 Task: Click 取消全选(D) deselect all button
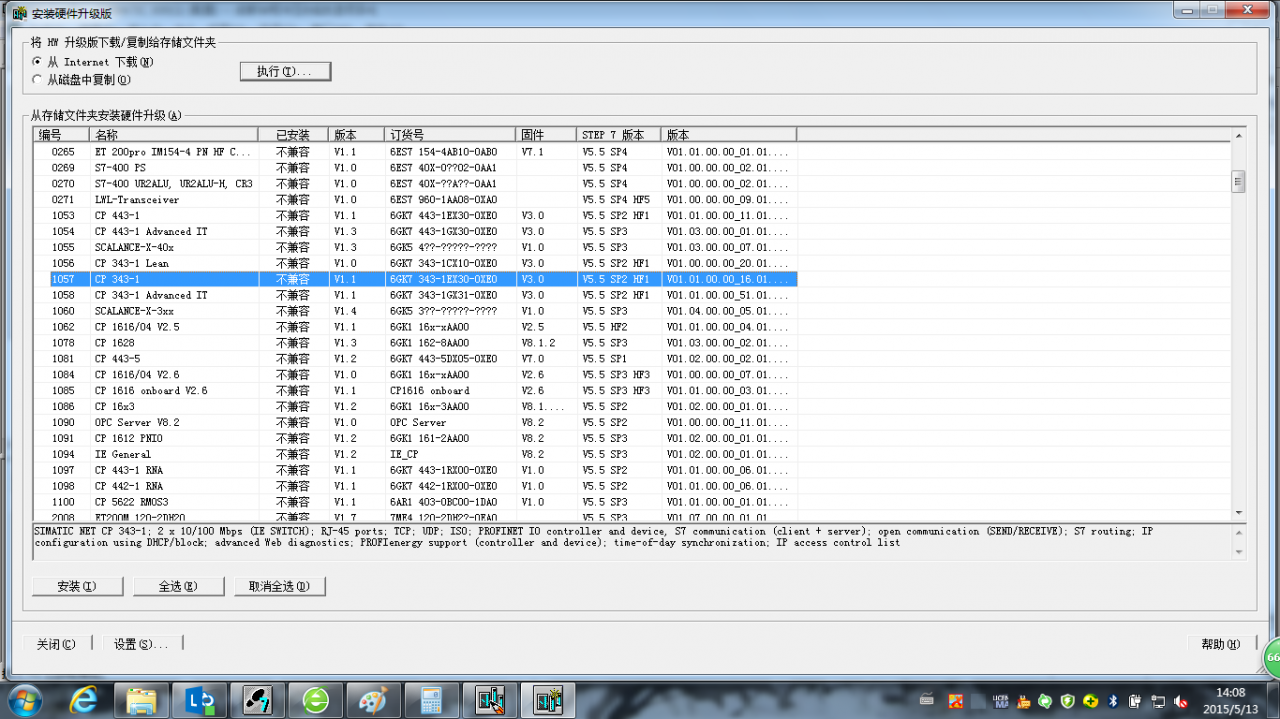tap(280, 586)
